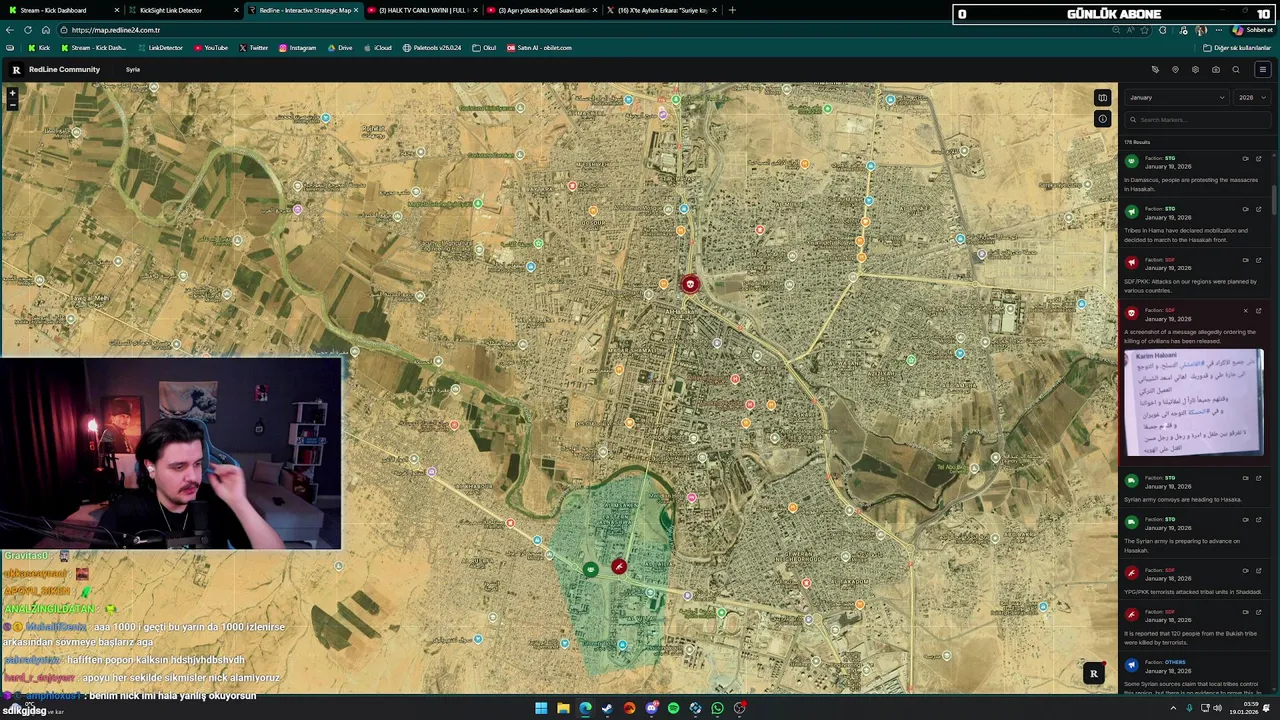The height and width of the screenshot is (720, 1280).
Task: Open external link for Damascus protest entry
Action: click(x=1258, y=158)
